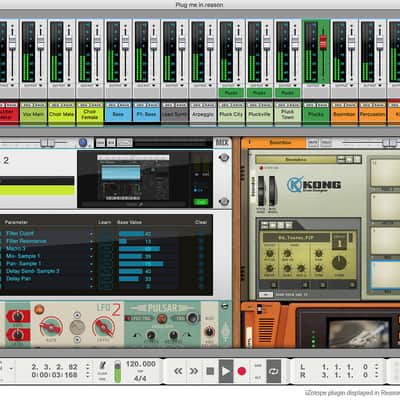Screen dimensions: 400x400
Task: Click the green bus button above Pluck Town
Action: 288,92
